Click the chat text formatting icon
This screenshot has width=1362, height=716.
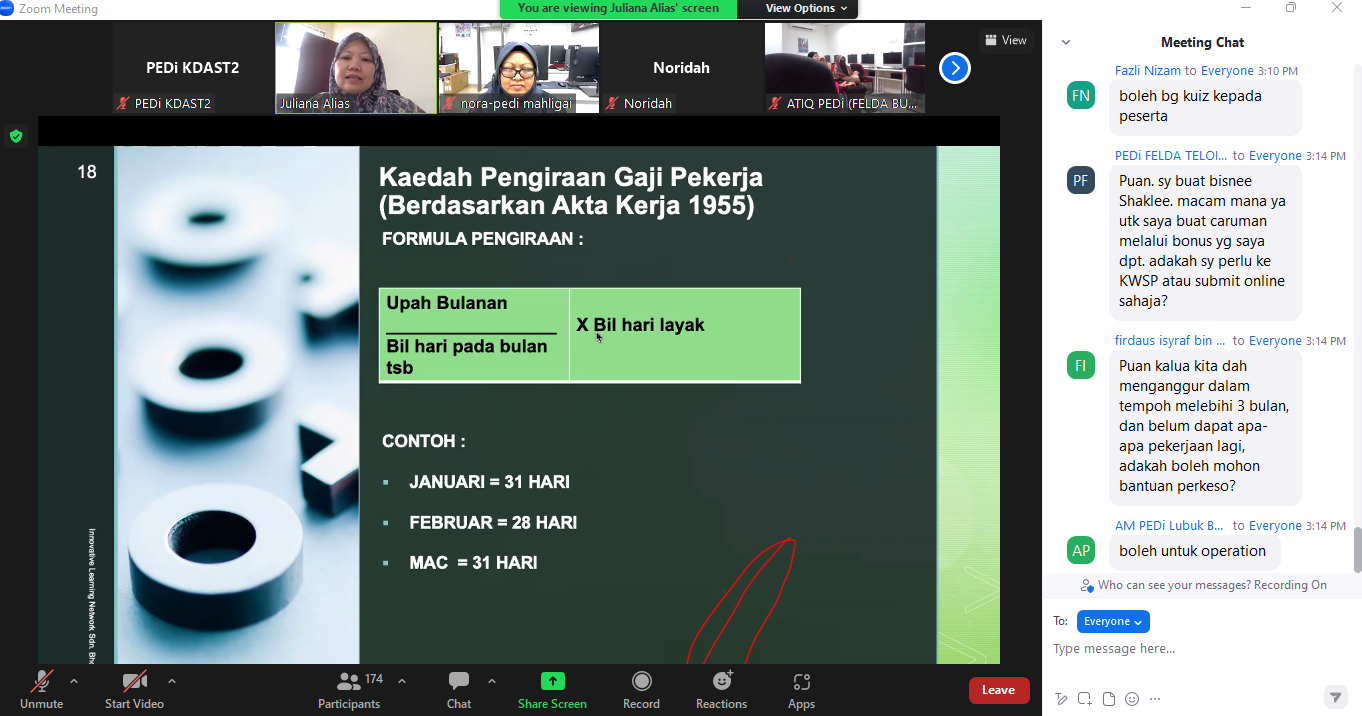pyautogui.click(x=1062, y=699)
